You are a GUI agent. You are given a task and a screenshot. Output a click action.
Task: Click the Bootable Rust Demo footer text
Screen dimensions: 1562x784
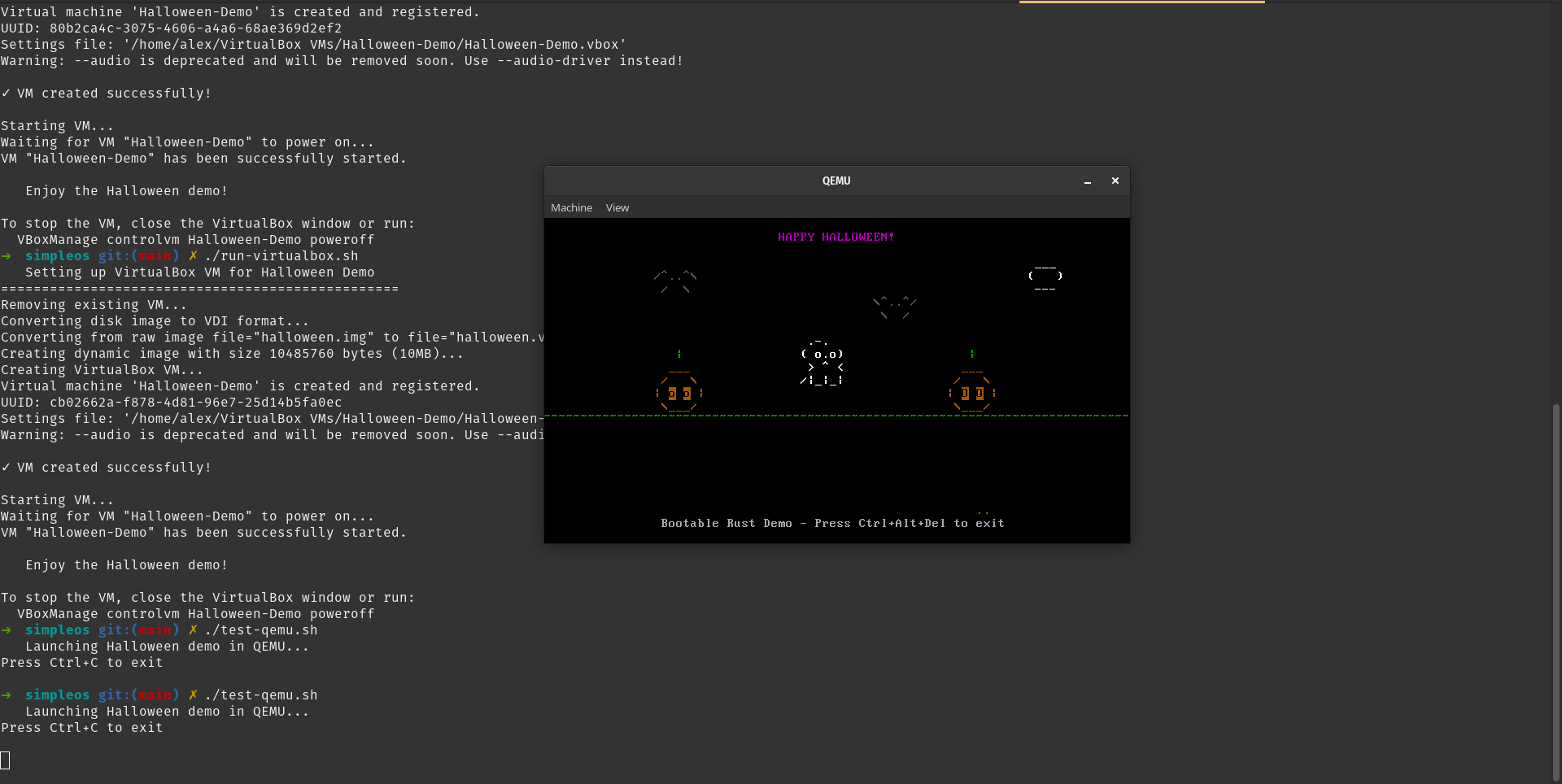832,524
